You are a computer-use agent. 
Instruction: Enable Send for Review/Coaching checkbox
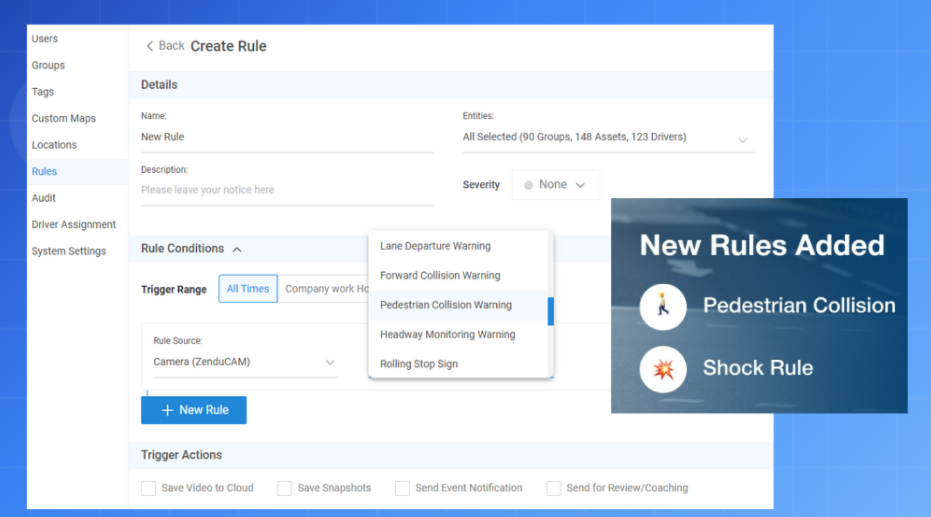pyautogui.click(x=553, y=488)
